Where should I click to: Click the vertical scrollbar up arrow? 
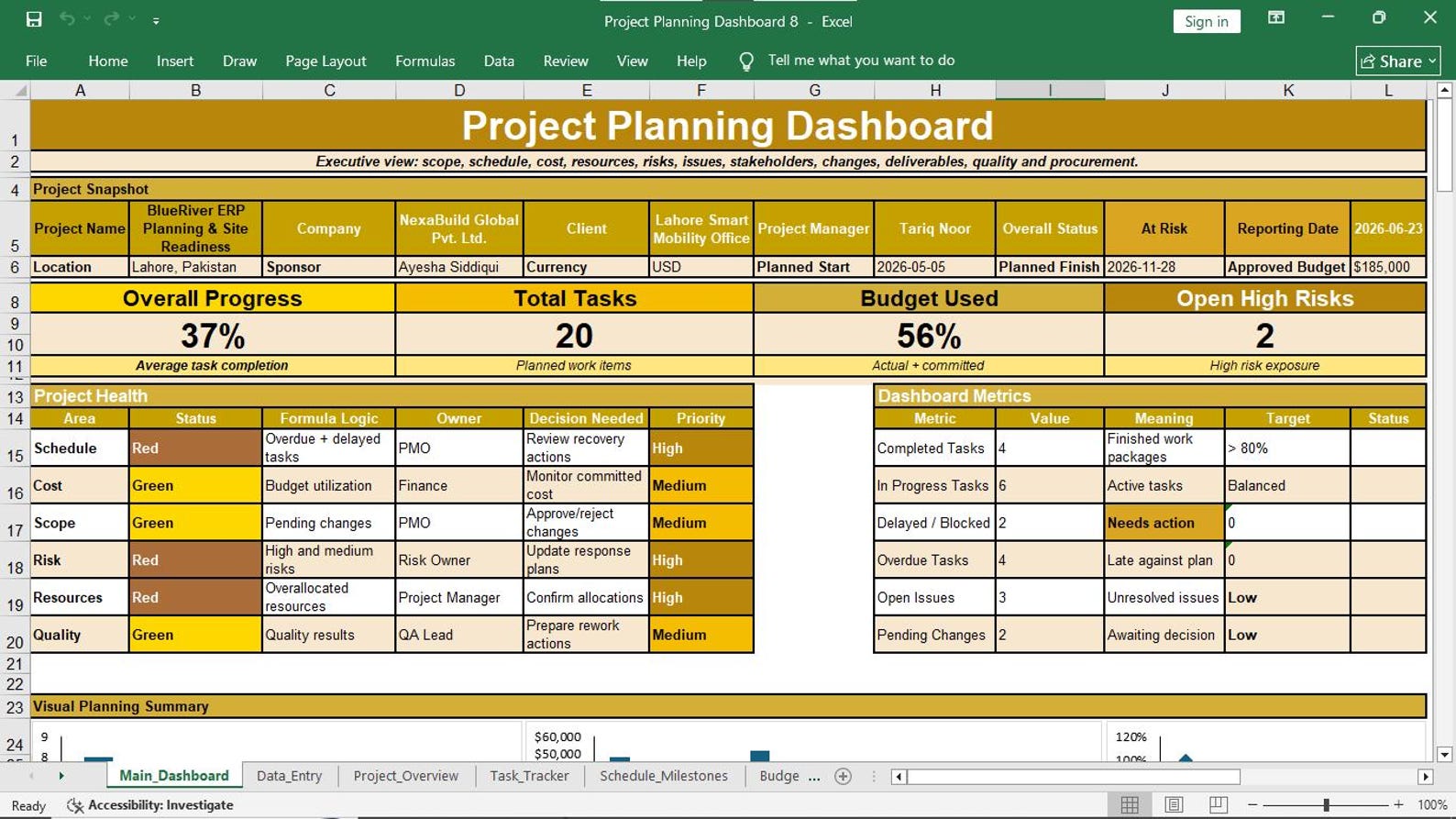1444,90
